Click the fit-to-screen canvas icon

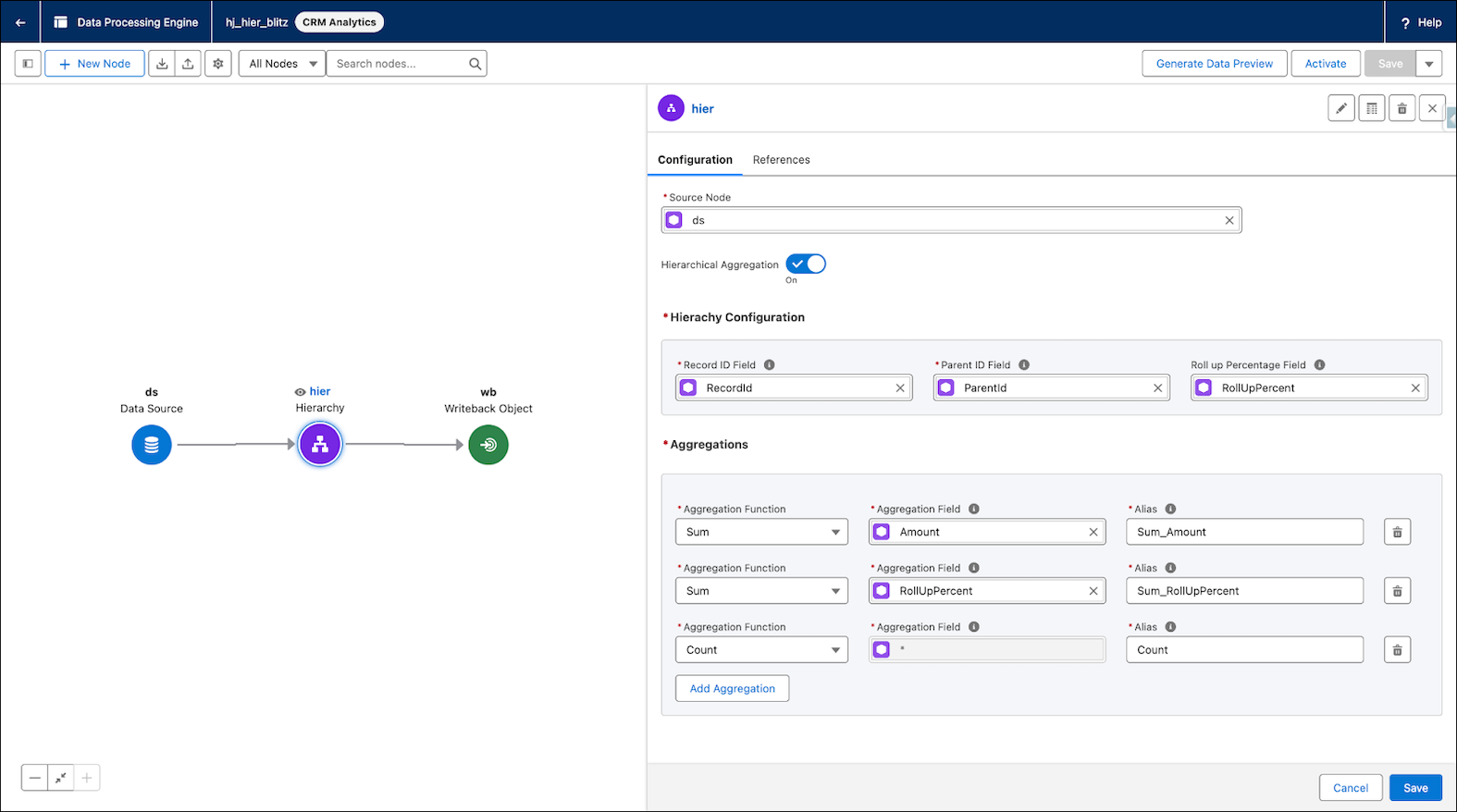[61, 778]
